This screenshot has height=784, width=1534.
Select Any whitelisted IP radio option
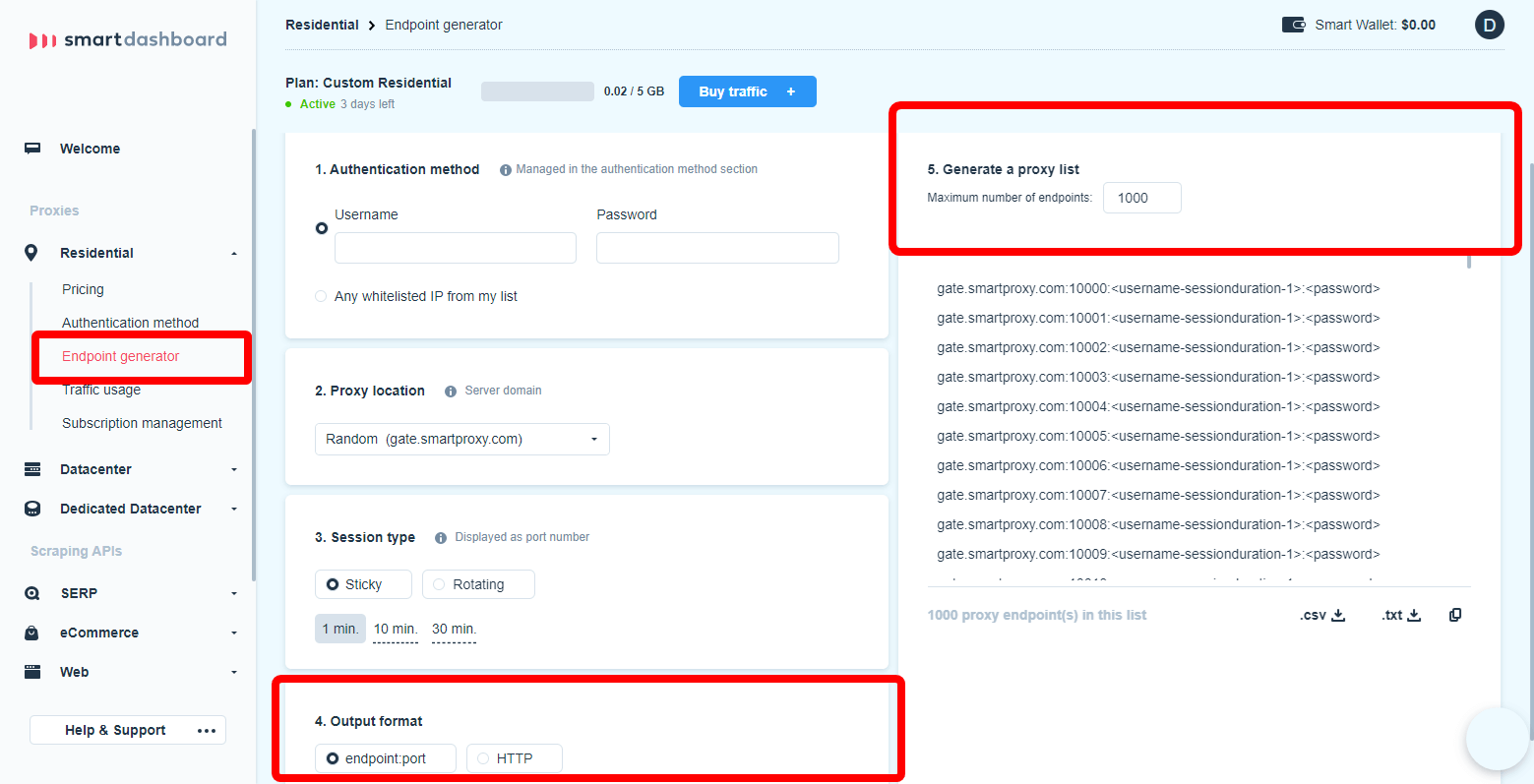tap(321, 296)
